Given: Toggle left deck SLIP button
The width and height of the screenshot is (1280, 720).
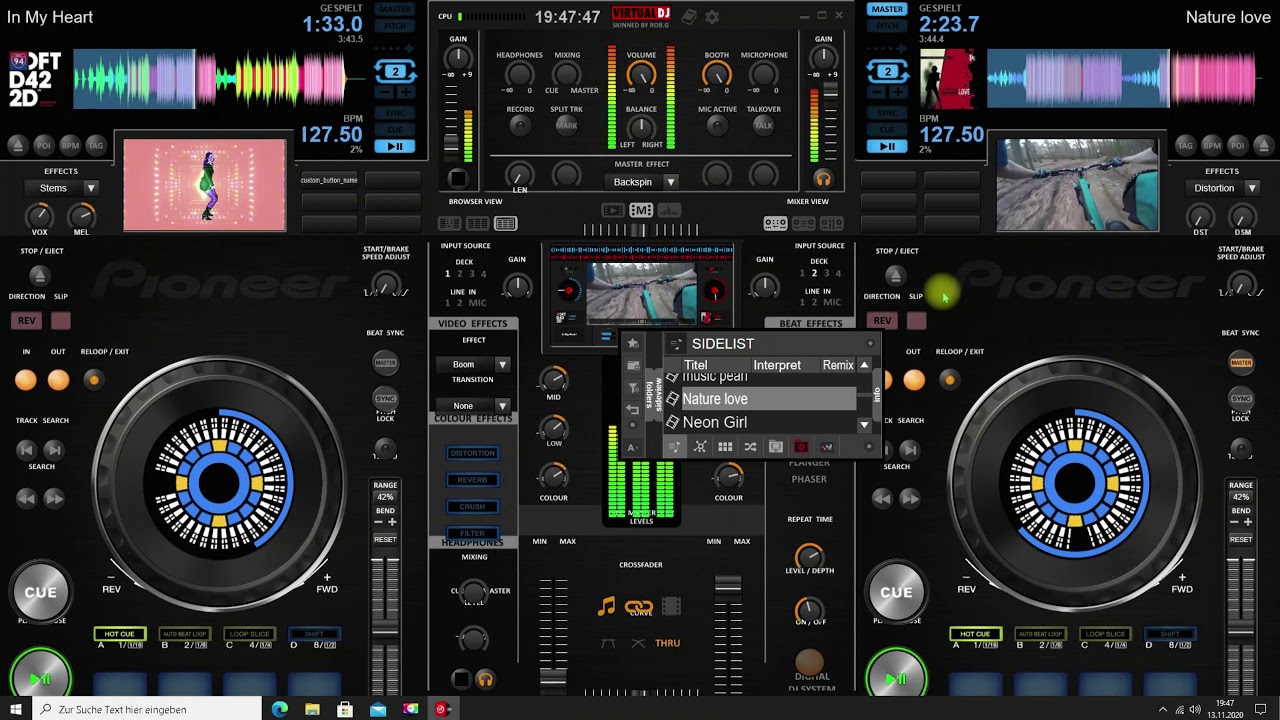Looking at the screenshot, I should pyautogui.click(x=61, y=321).
